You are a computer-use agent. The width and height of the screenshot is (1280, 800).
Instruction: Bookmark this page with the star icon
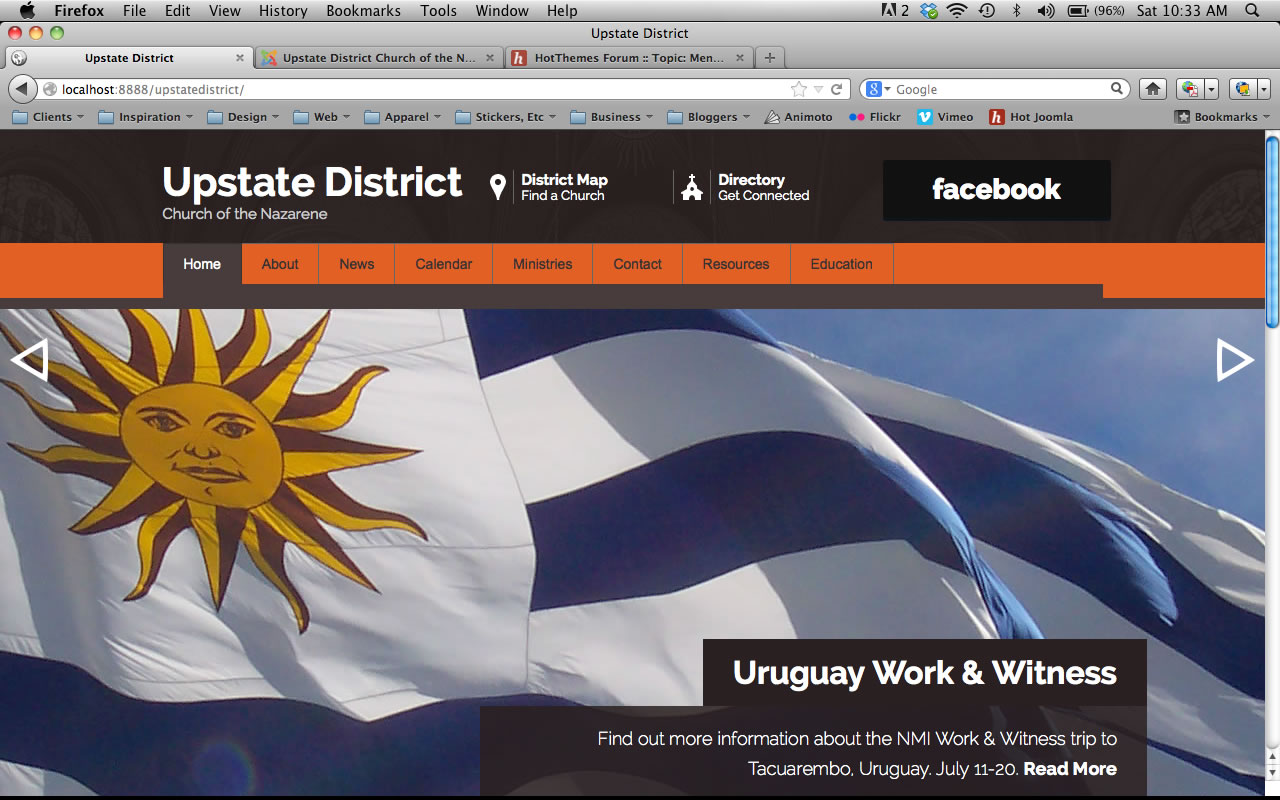(798, 89)
